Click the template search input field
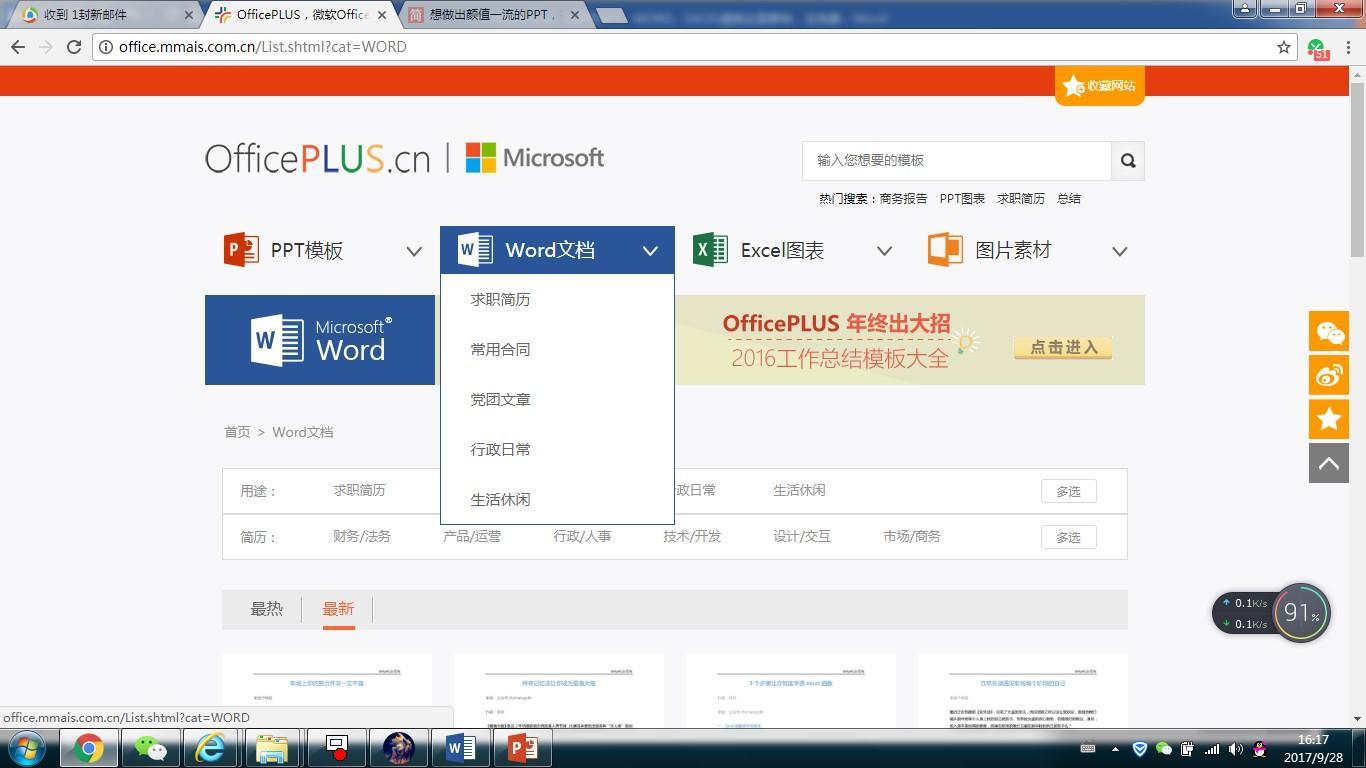 pyautogui.click(x=957, y=160)
